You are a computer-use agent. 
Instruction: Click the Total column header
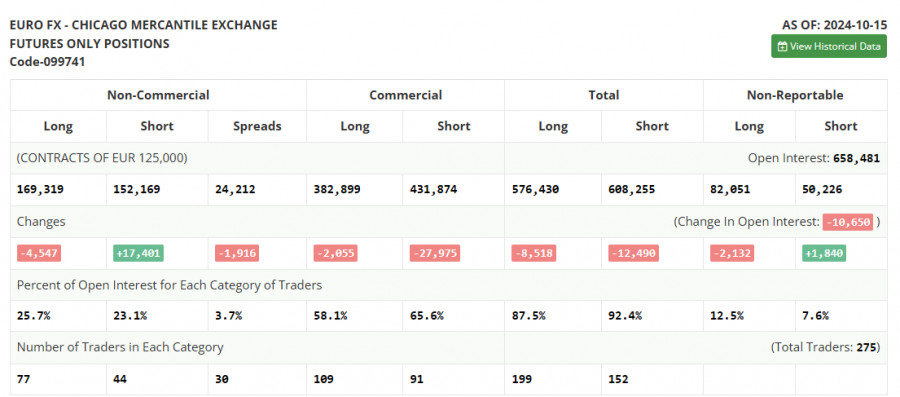[603, 95]
